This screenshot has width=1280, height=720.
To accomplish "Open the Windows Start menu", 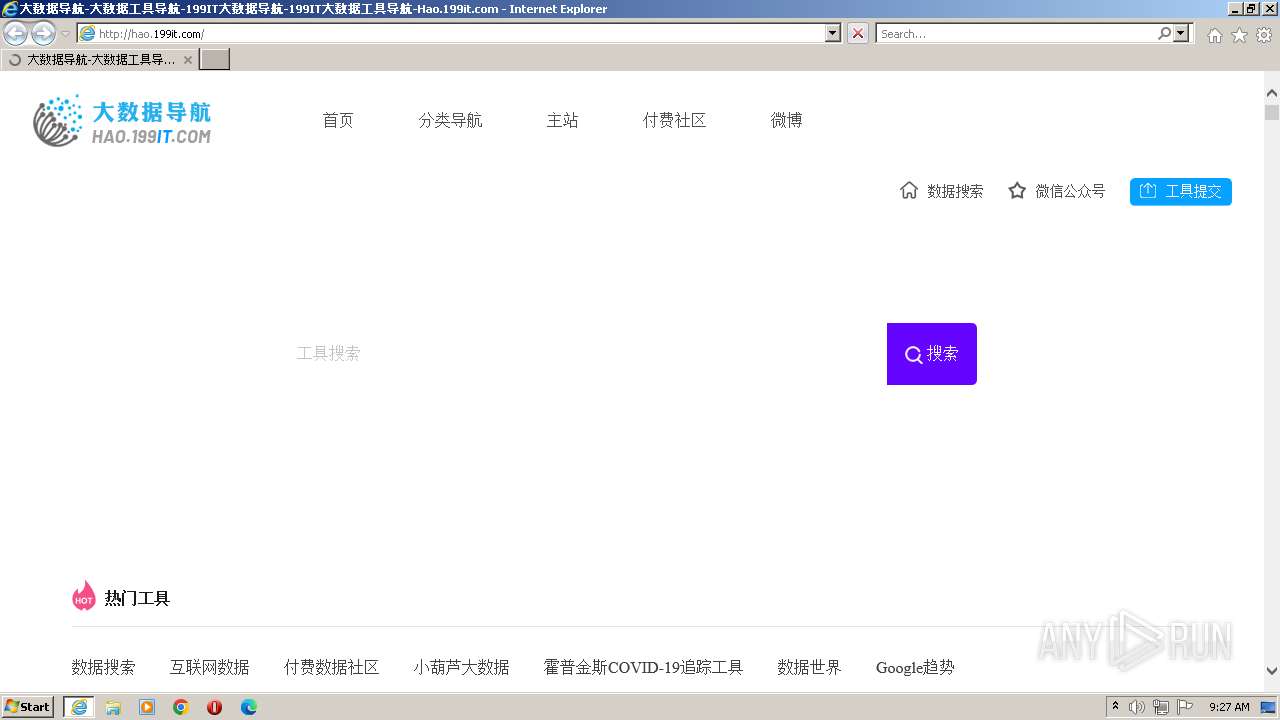I will click(x=28, y=707).
